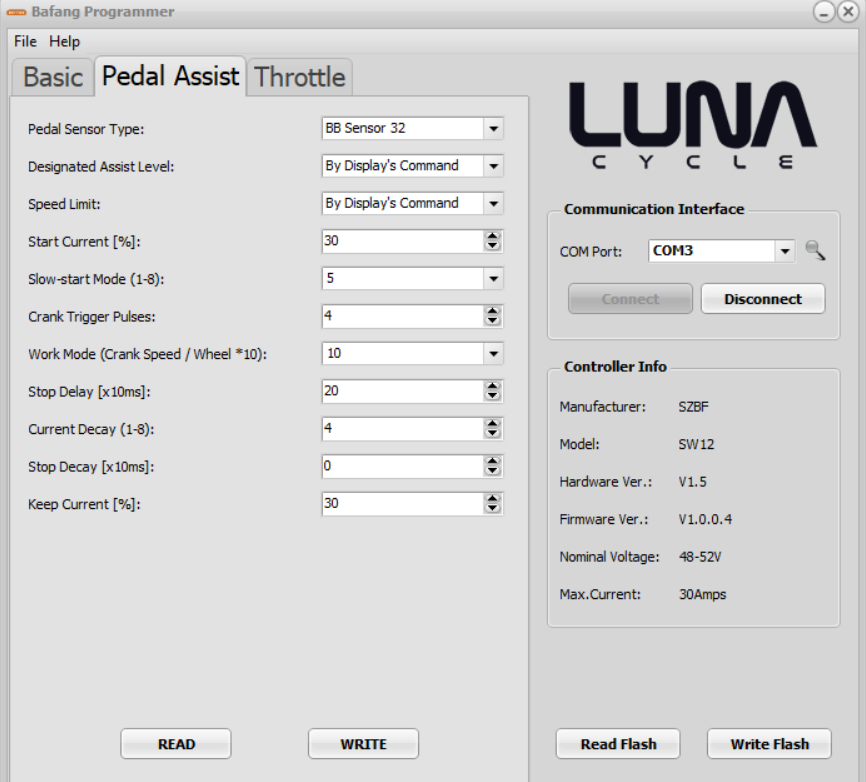Click the Disconnect button
This screenshot has width=866, height=782.
click(x=762, y=299)
